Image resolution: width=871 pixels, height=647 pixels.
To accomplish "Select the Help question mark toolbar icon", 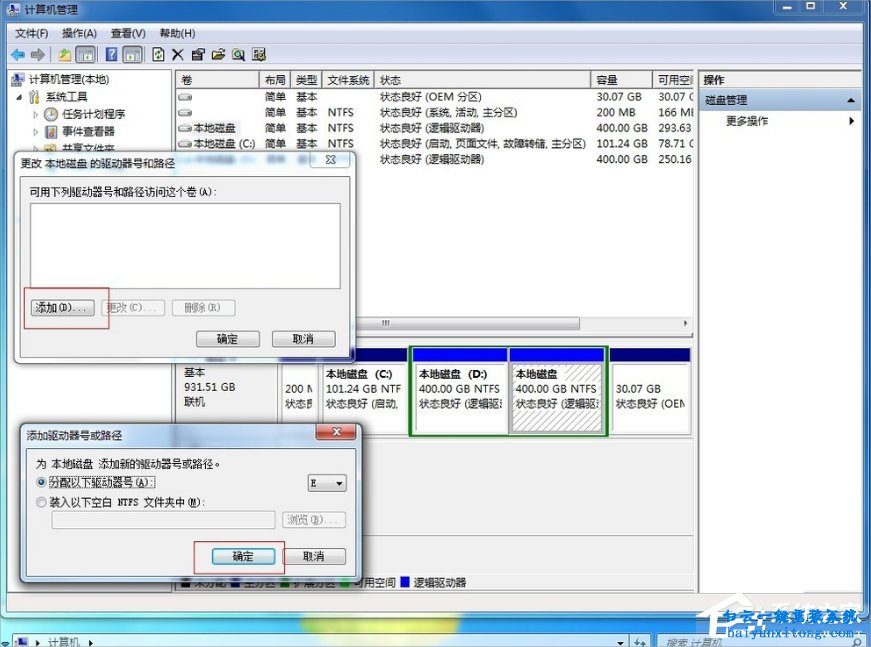I will [x=111, y=54].
